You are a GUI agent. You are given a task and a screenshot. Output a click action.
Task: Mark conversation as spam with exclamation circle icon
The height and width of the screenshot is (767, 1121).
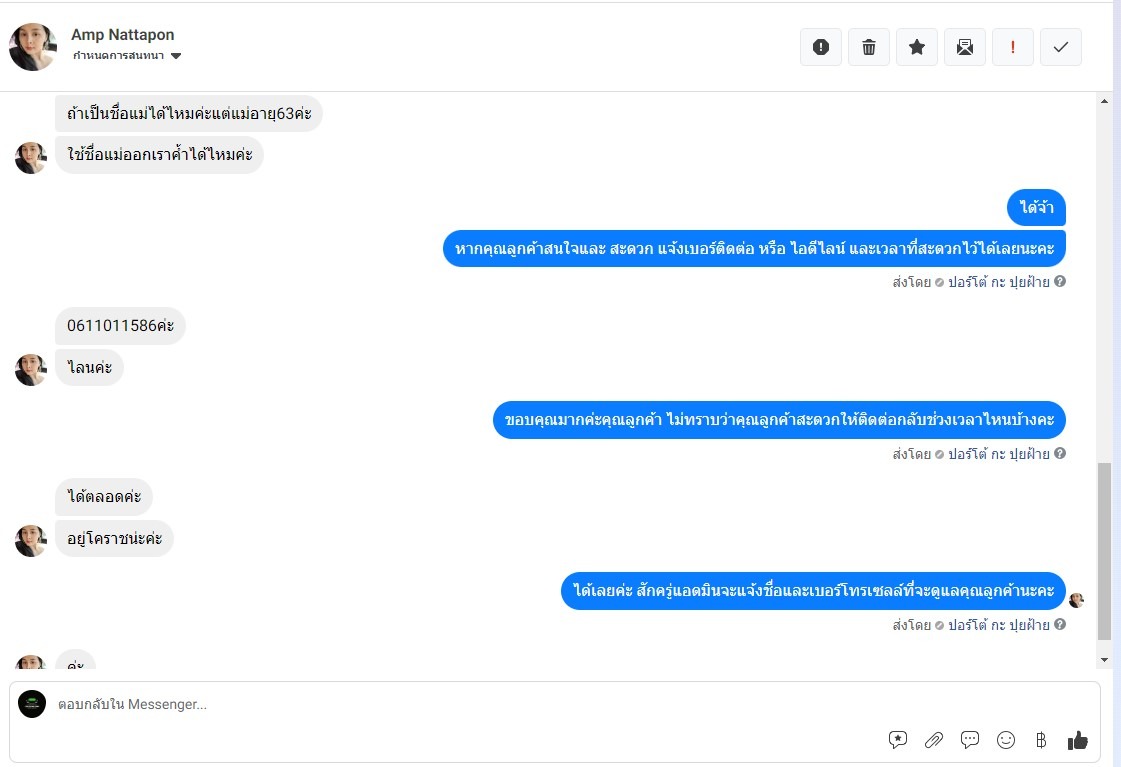(x=821, y=47)
